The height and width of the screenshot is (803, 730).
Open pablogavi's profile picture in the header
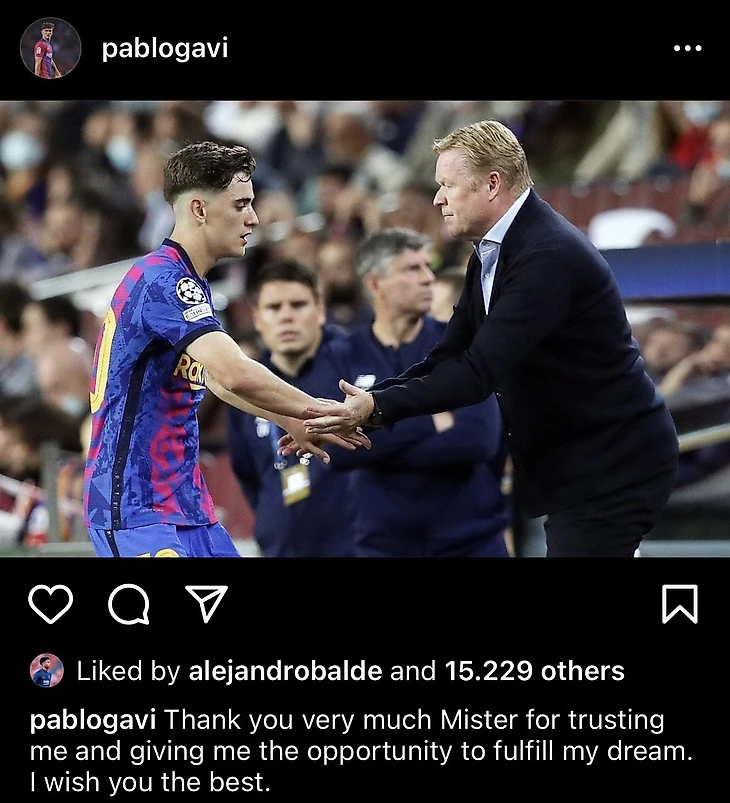point(50,48)
